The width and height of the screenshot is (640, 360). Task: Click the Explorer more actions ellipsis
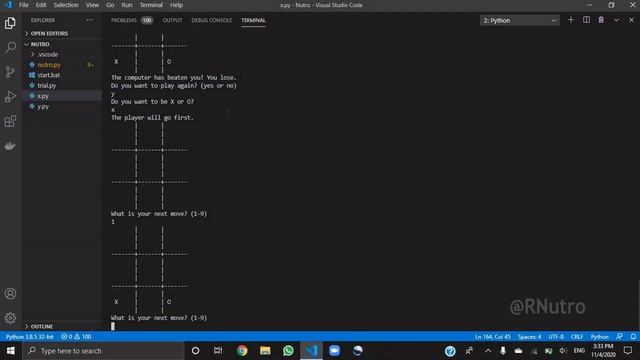[89, 20]
